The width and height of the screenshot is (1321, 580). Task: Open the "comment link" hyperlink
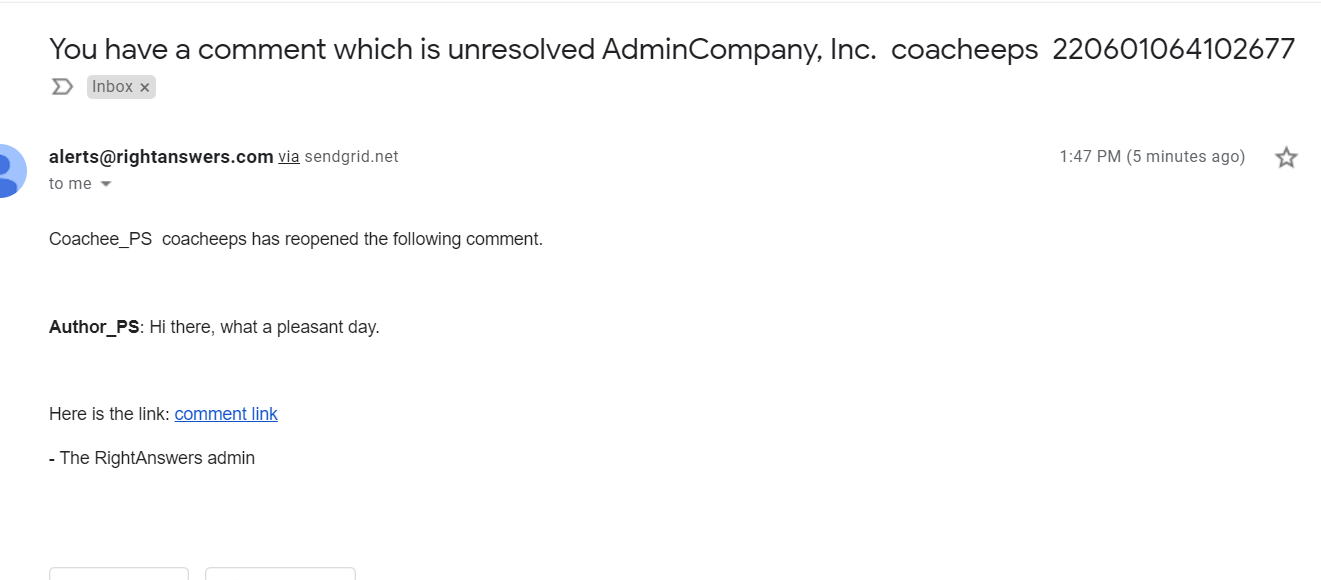pos(226,414)
